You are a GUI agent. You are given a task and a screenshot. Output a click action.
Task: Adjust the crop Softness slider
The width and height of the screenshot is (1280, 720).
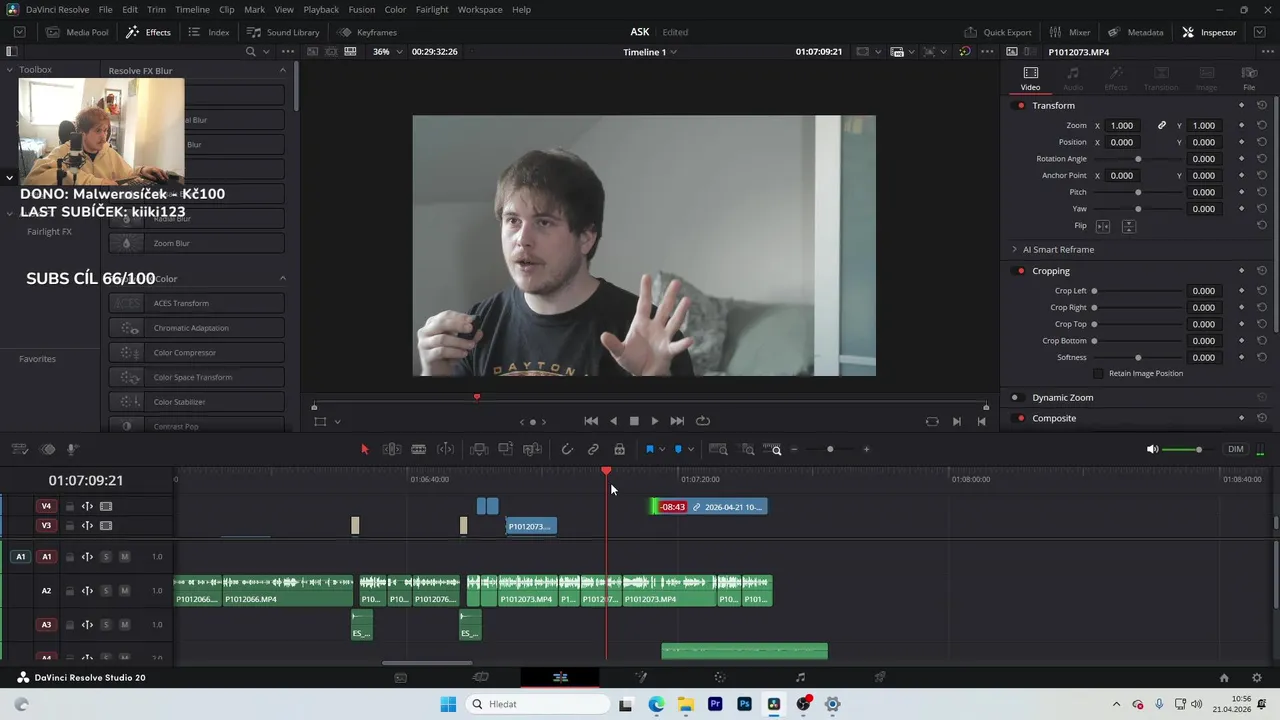[1138, 357]
